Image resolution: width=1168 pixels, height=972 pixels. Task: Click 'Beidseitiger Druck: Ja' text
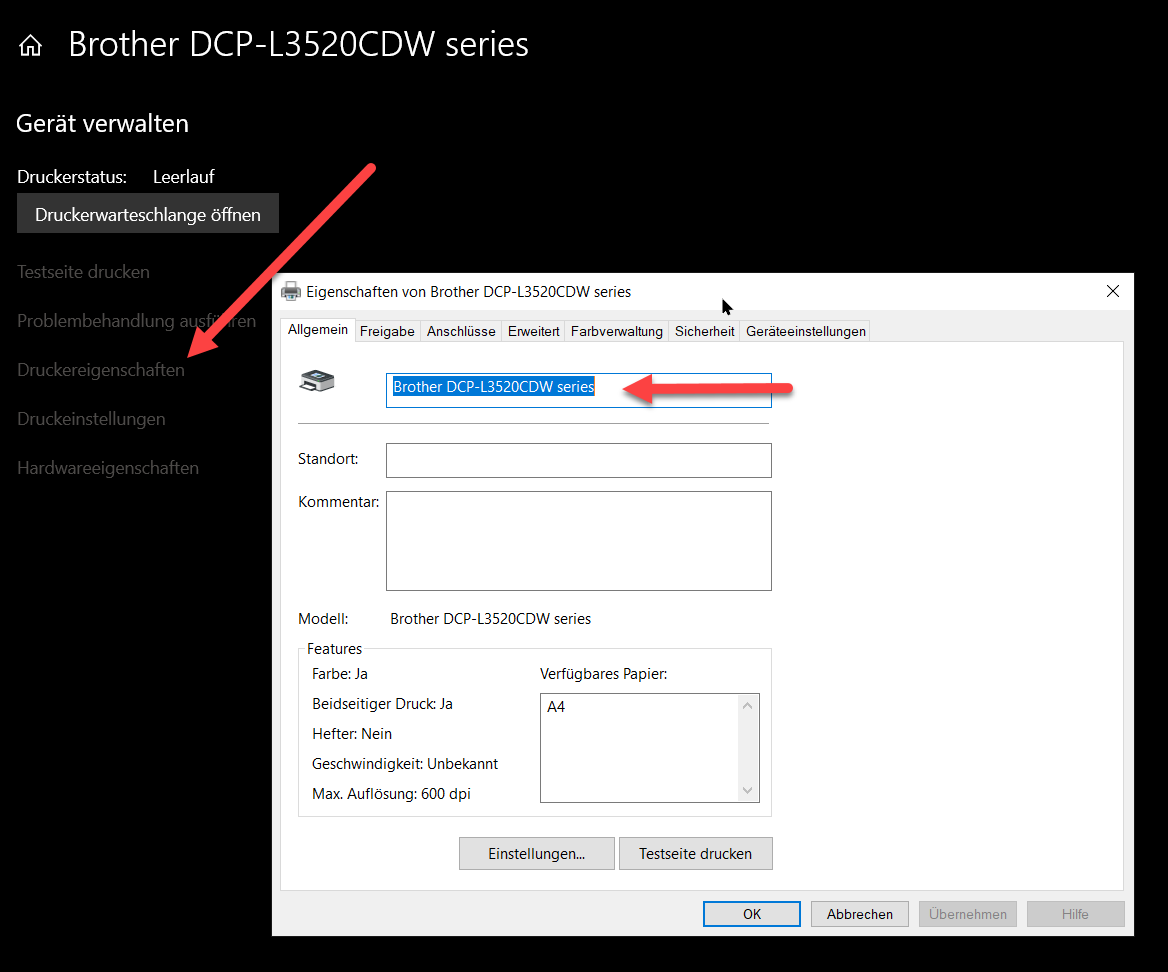pyautogui.click(x=382, y=704)
